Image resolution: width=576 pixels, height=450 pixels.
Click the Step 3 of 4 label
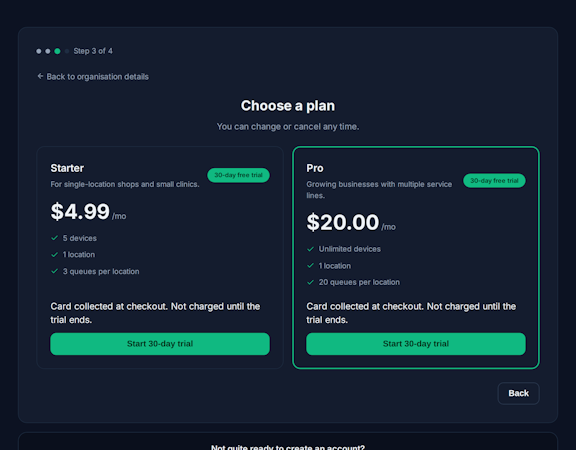tap(93, 51)
